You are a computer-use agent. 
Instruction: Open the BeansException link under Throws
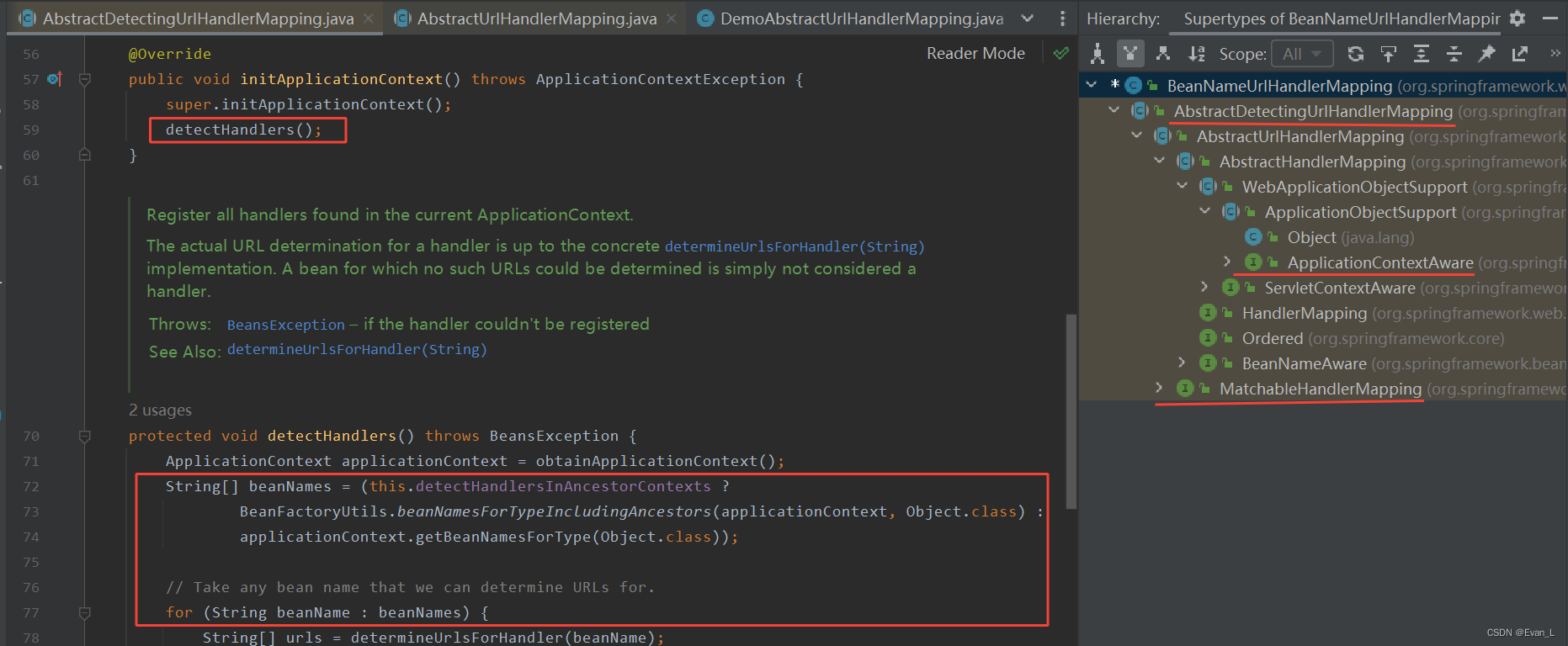coord(285,325)
